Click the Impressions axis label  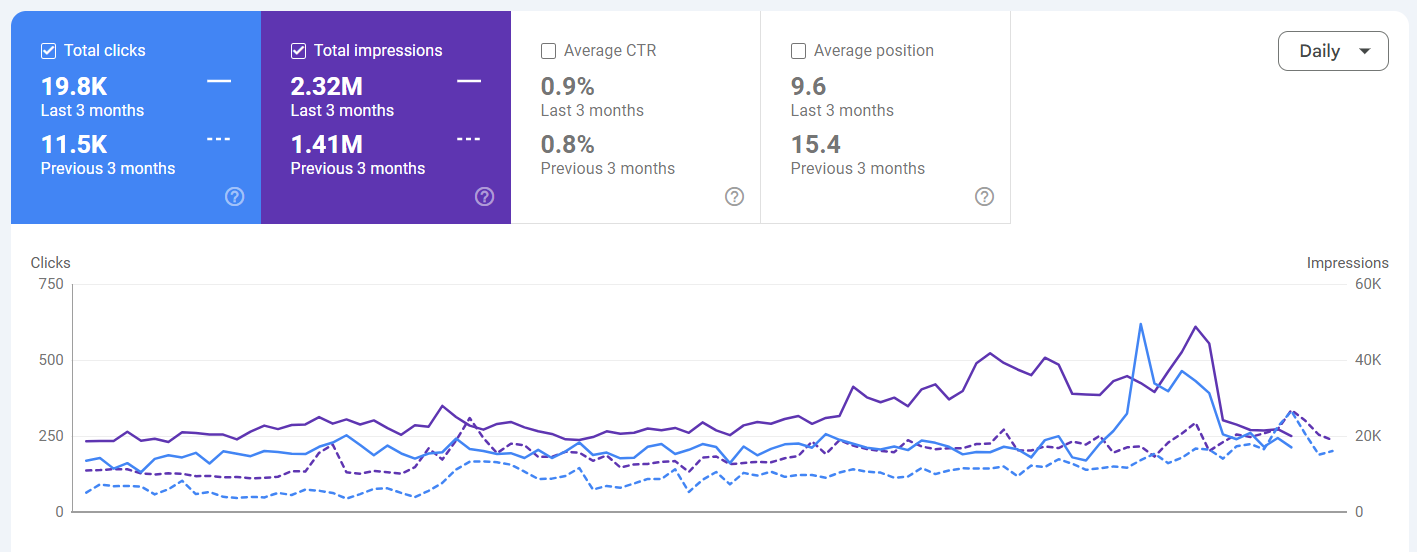pyautogui.click(x=1347, y=263)
